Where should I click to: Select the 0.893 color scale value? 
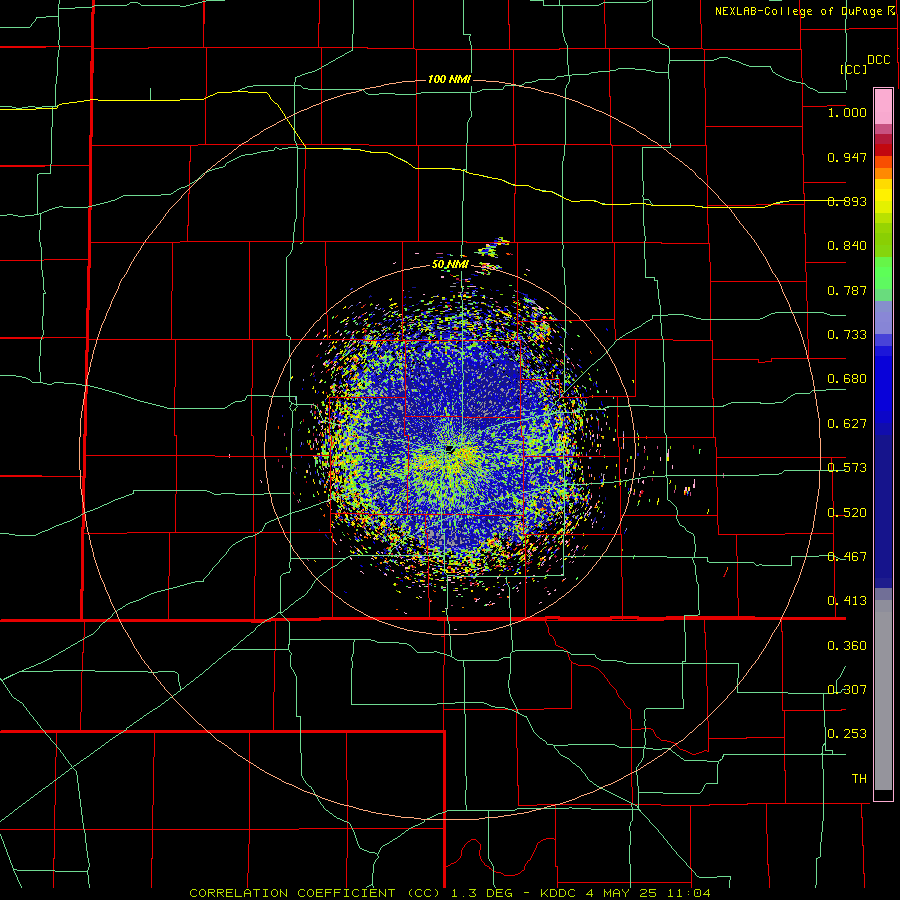847,201
